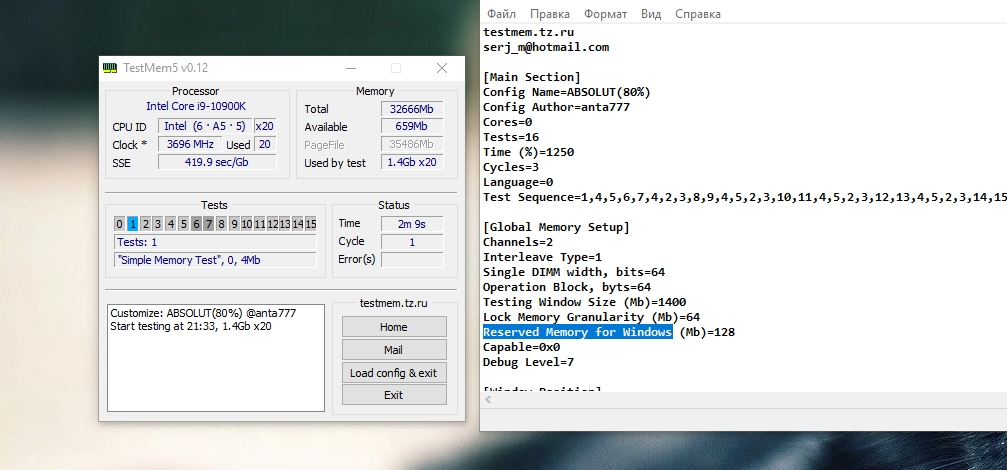Click the serj_m@hotmail.com line in Notepad
The image size is (1007, 470).
546,47
